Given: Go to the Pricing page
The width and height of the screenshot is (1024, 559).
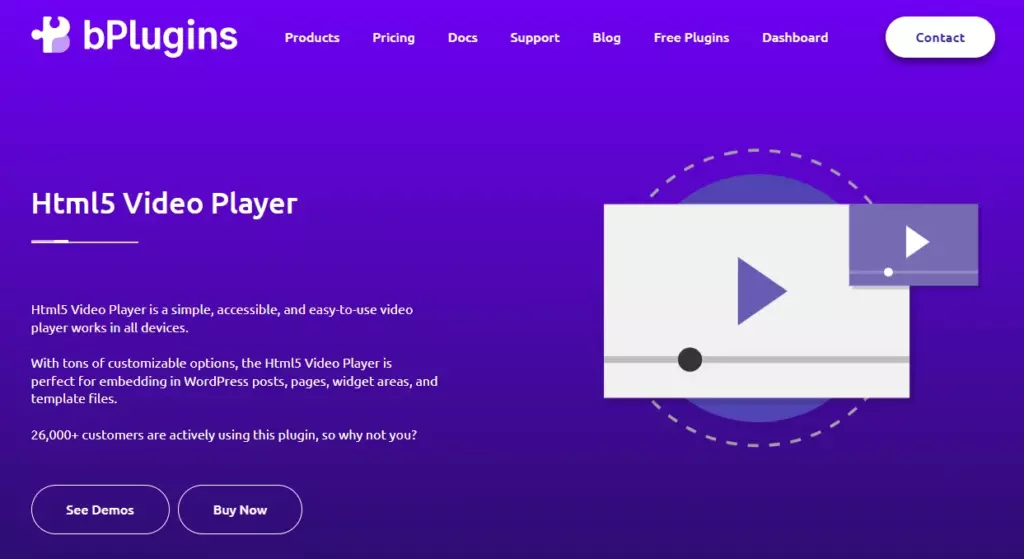Looking at the screenshot, I should (394, 38).
